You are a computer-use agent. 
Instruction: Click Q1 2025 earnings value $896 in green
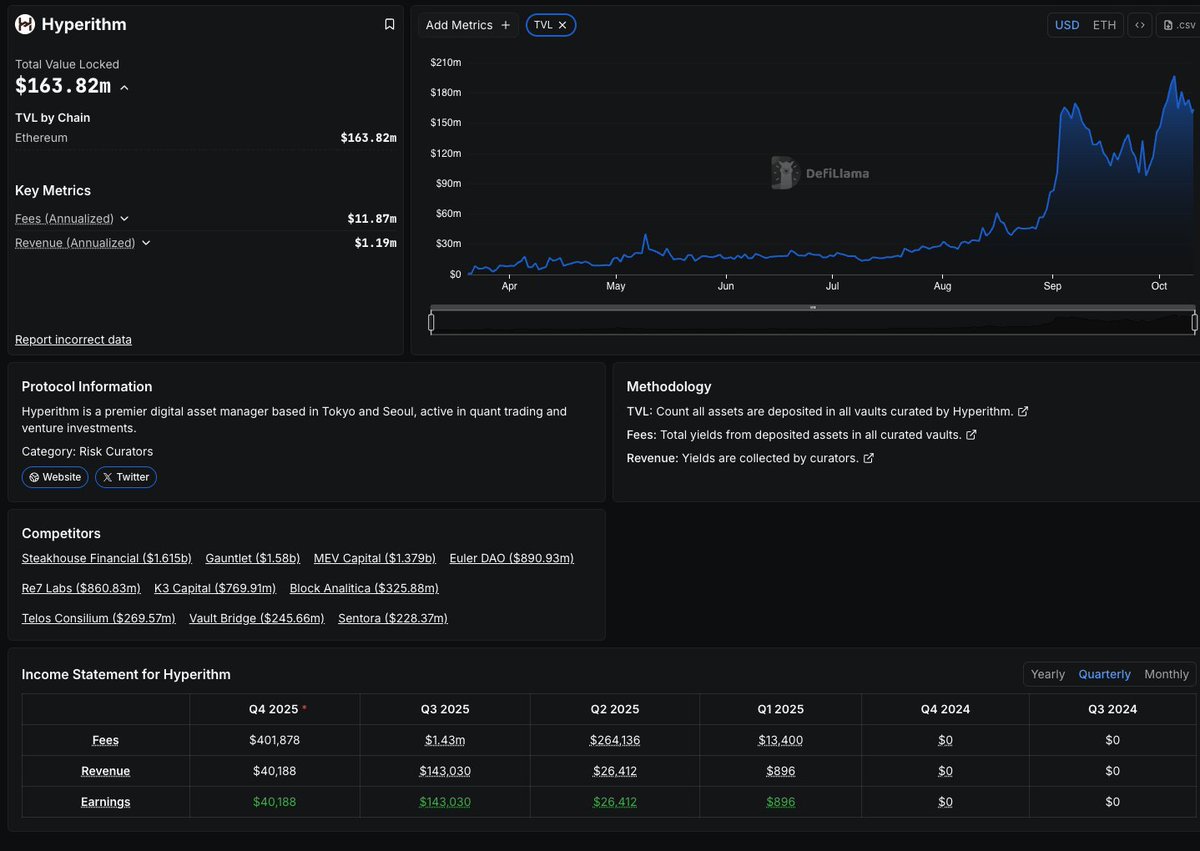(780, 802)
